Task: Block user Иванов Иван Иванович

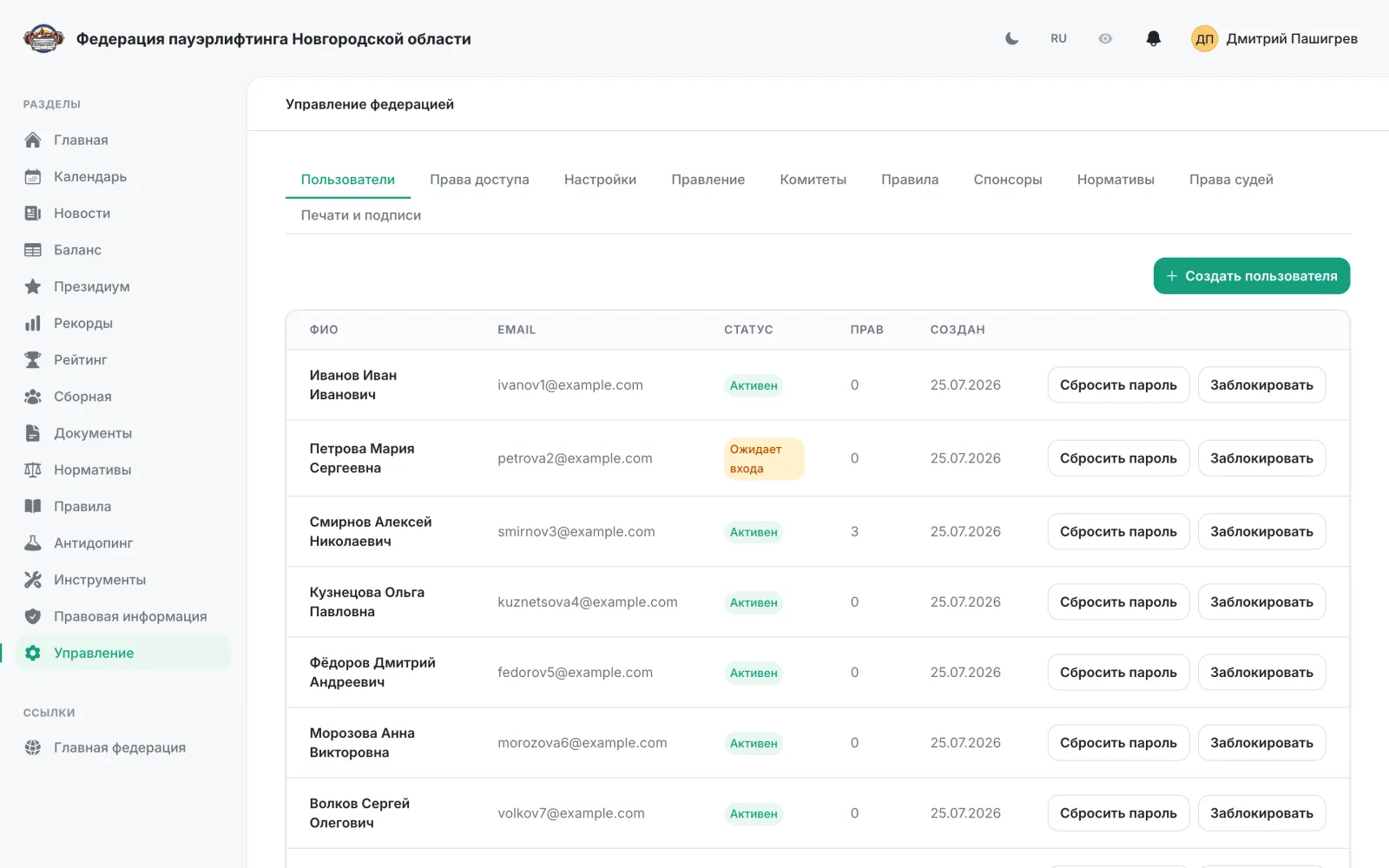Action: click(x=1261, y=385)
